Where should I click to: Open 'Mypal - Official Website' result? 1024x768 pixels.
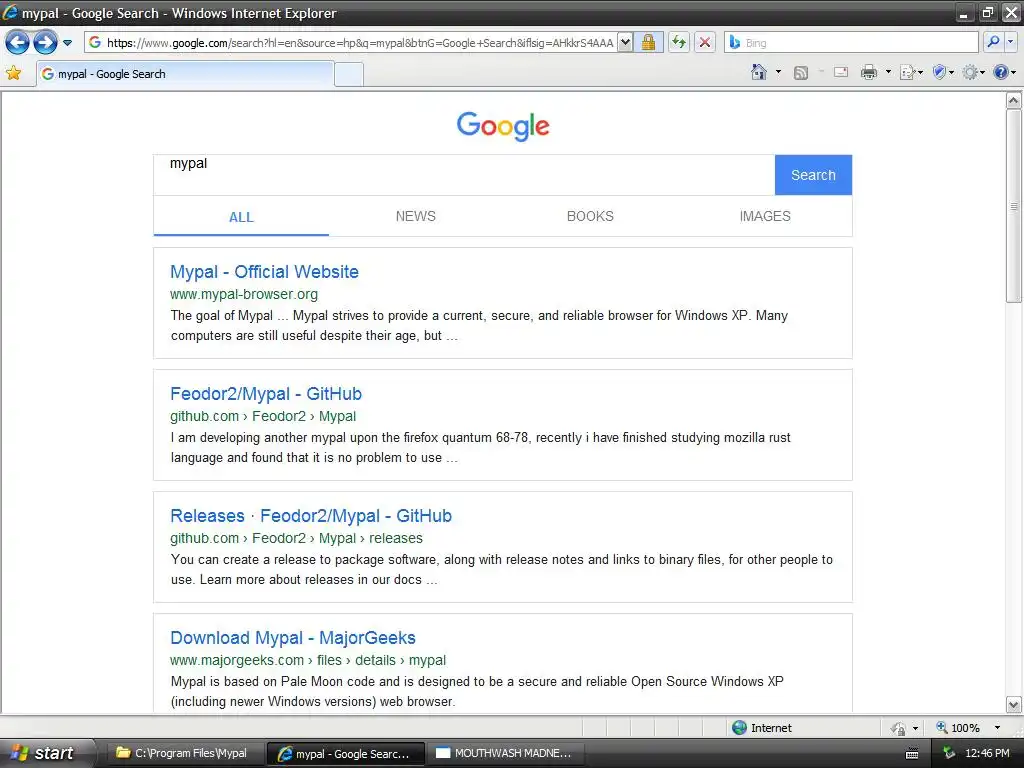(264, 272)
